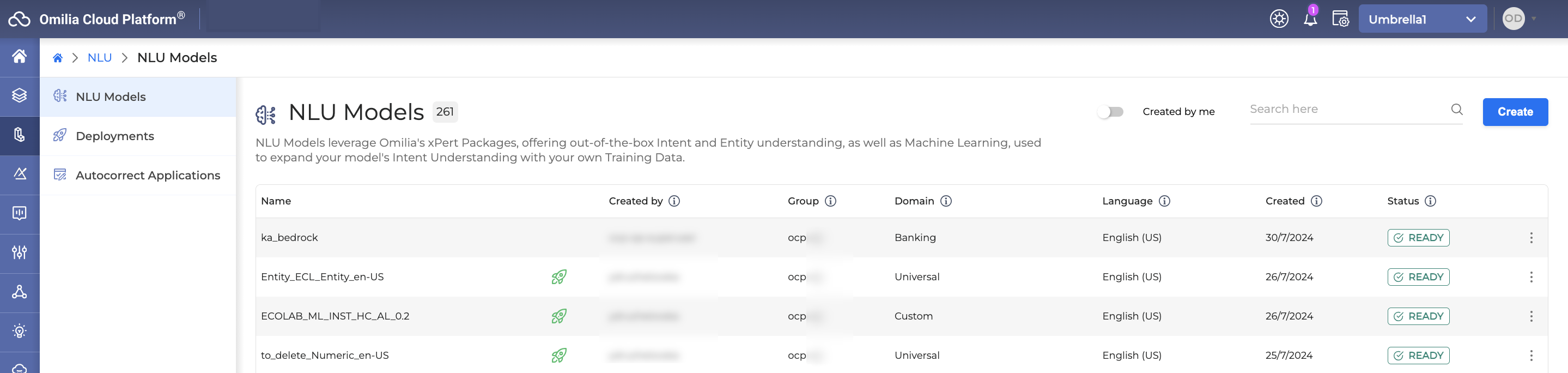
Task: Show info for the Created column
Action: tap(1317, 201)
